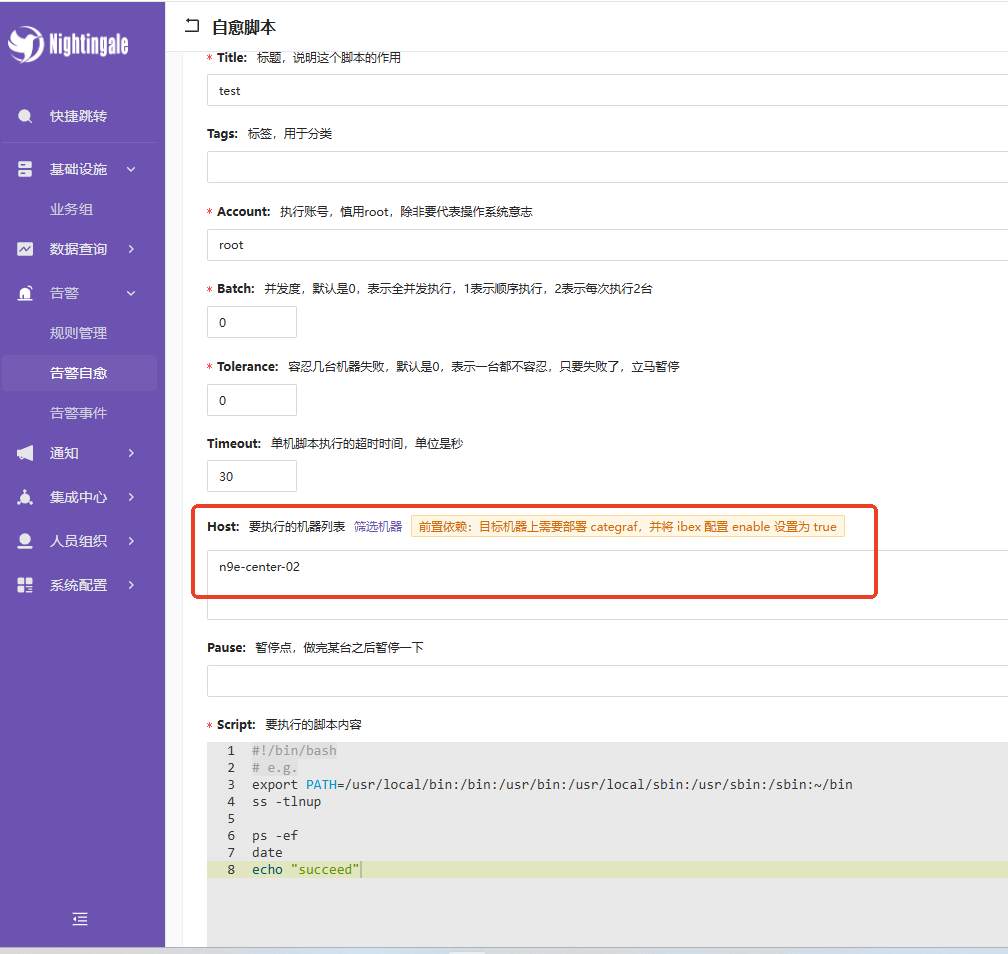
Task: Open the 规则管理 menu item
Action: click(78, 333)
